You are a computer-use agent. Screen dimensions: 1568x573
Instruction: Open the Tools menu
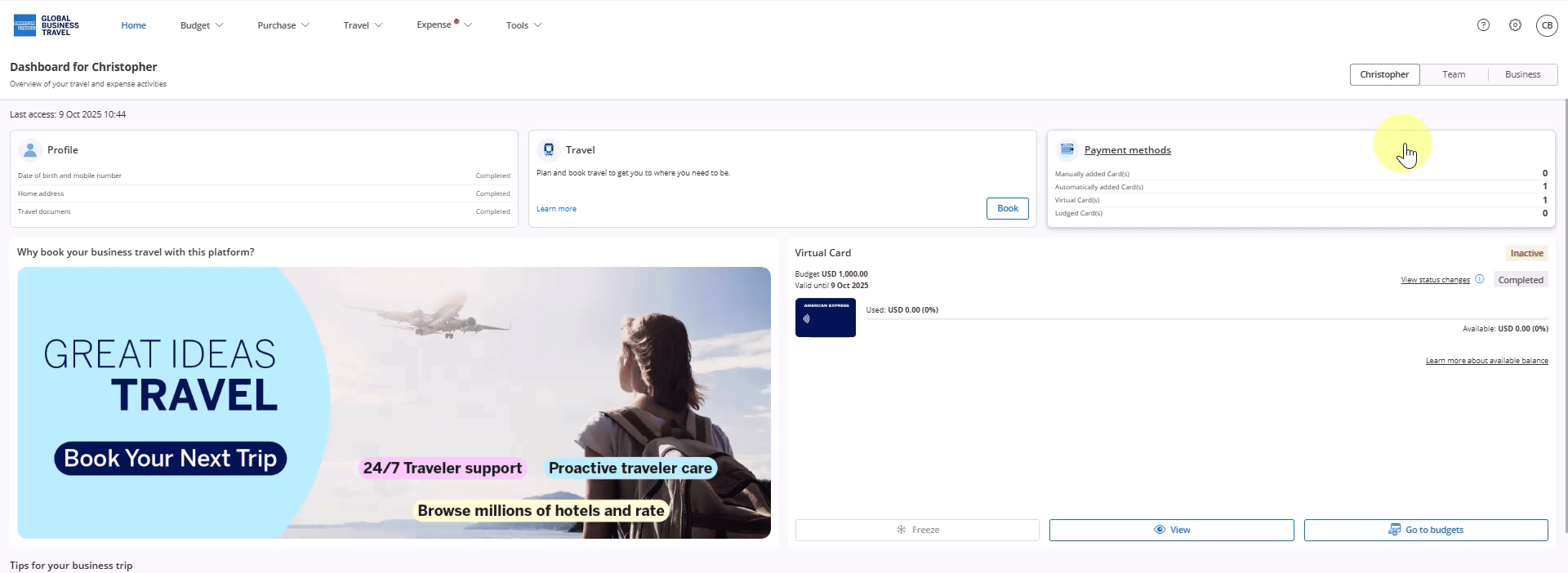pos(523,25)
